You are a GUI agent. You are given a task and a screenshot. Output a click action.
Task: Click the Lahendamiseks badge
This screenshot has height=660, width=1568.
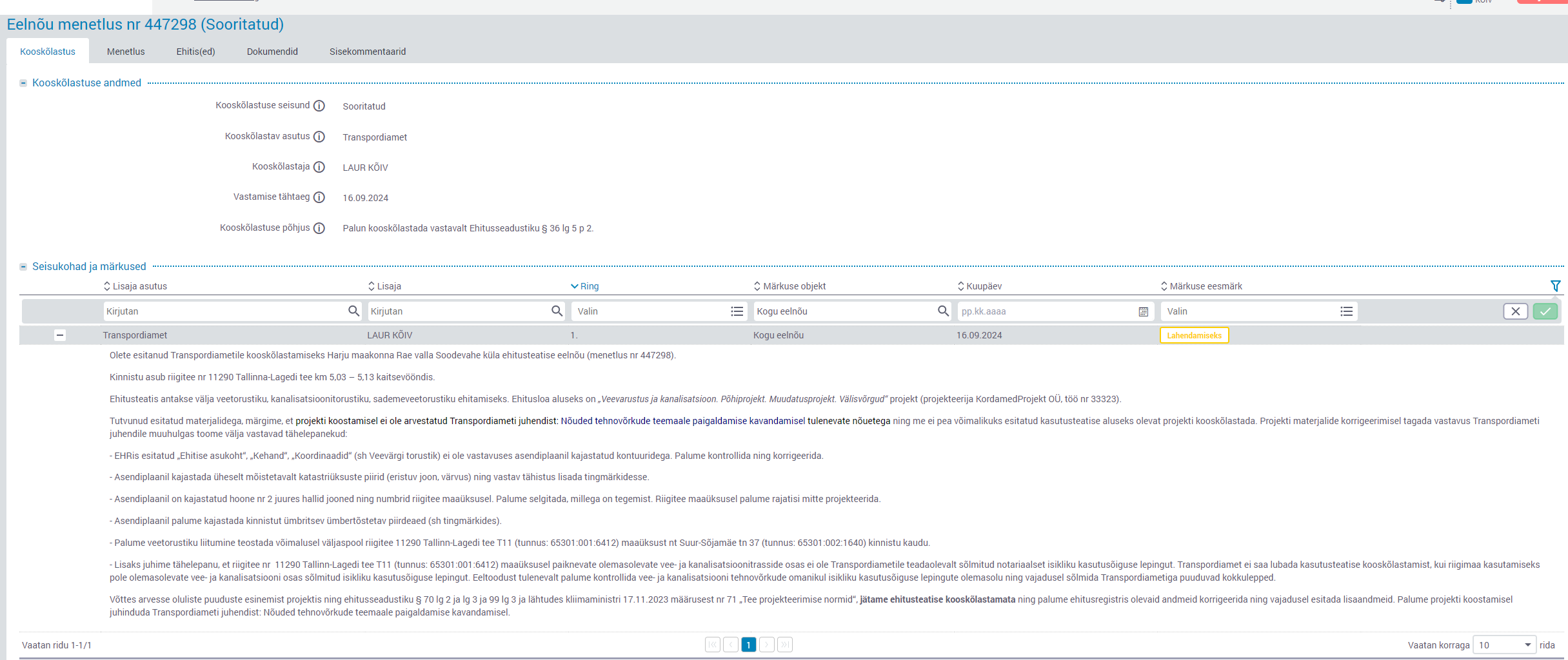(1195, 336)
